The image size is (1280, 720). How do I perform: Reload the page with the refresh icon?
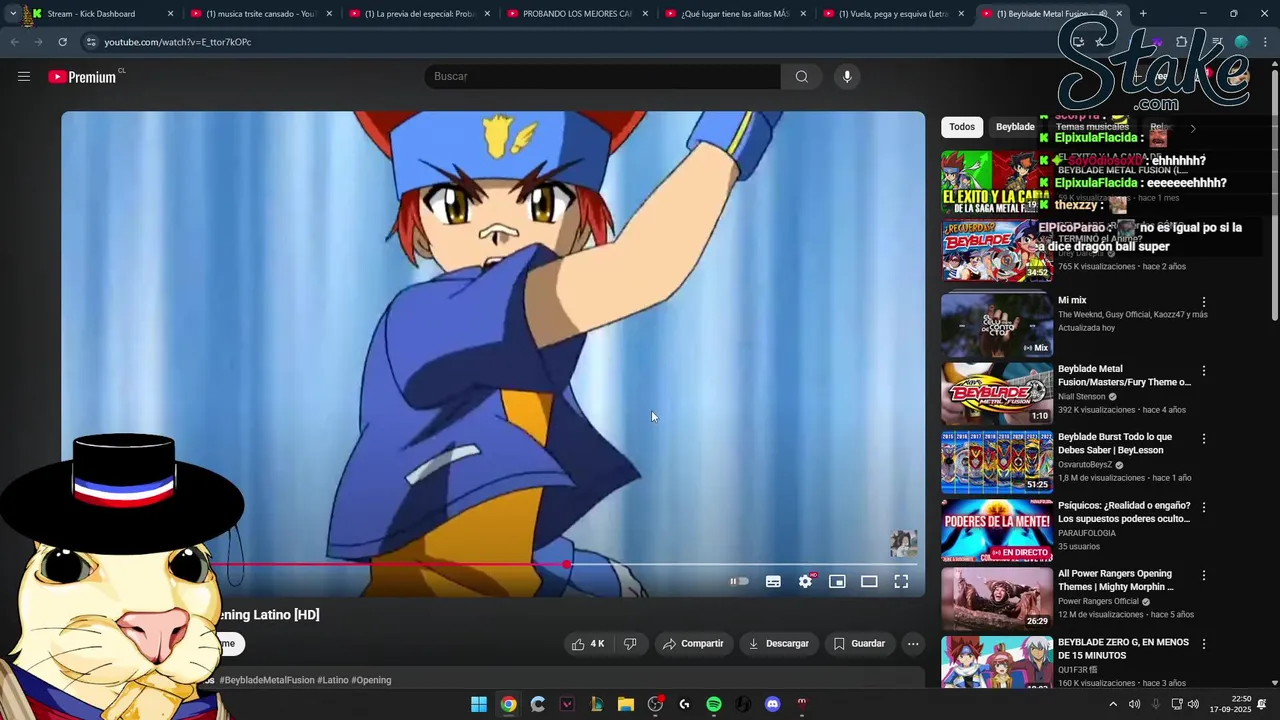(x=62, y=42)
